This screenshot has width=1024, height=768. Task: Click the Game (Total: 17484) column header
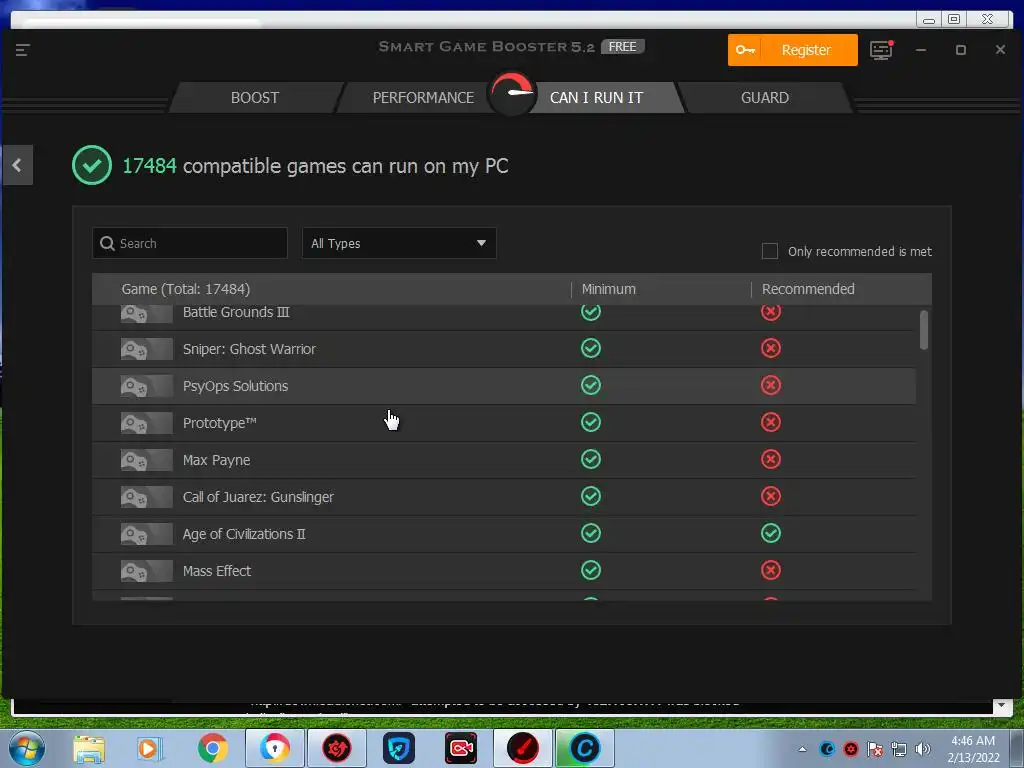point(185,289)
